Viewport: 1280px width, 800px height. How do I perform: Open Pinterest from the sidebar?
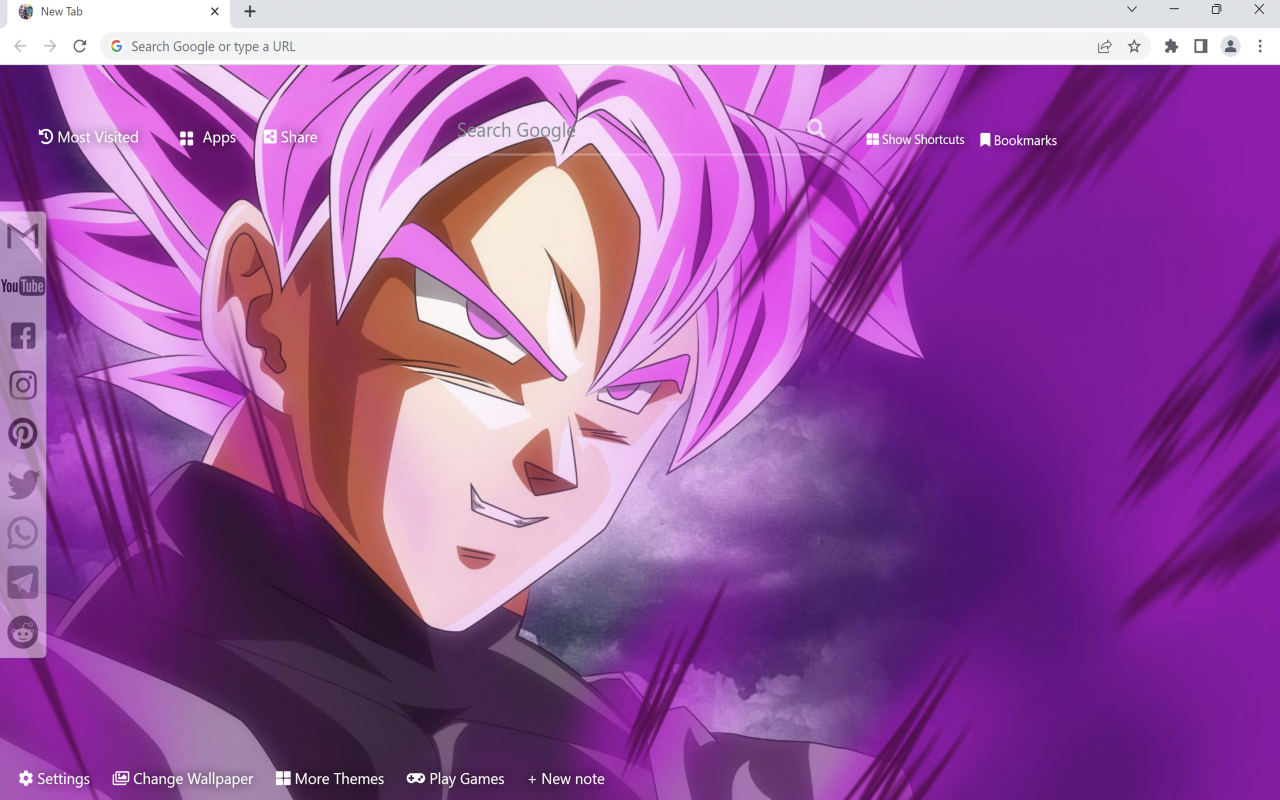[x=23, y=434]
